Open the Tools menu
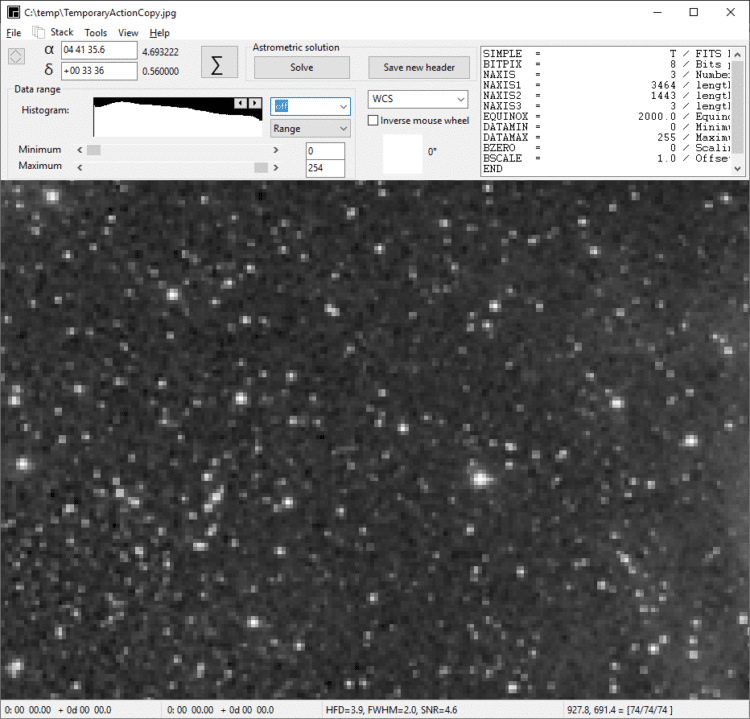Viewport: 750px width, 719px height. [96, 33]
